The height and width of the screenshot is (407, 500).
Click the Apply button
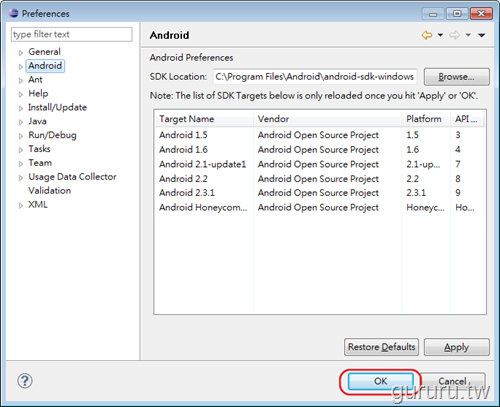(x=457, y=347)
